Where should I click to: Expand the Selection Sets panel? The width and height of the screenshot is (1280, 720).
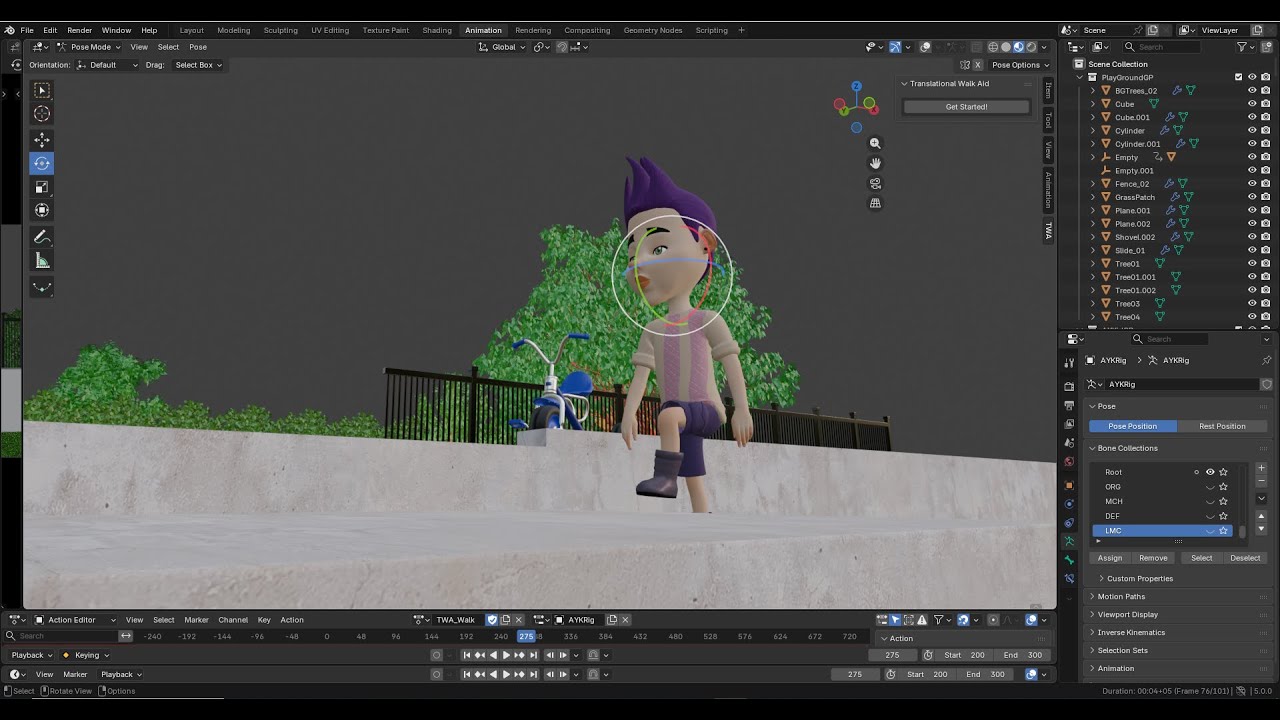click(x=1176, y=650)
